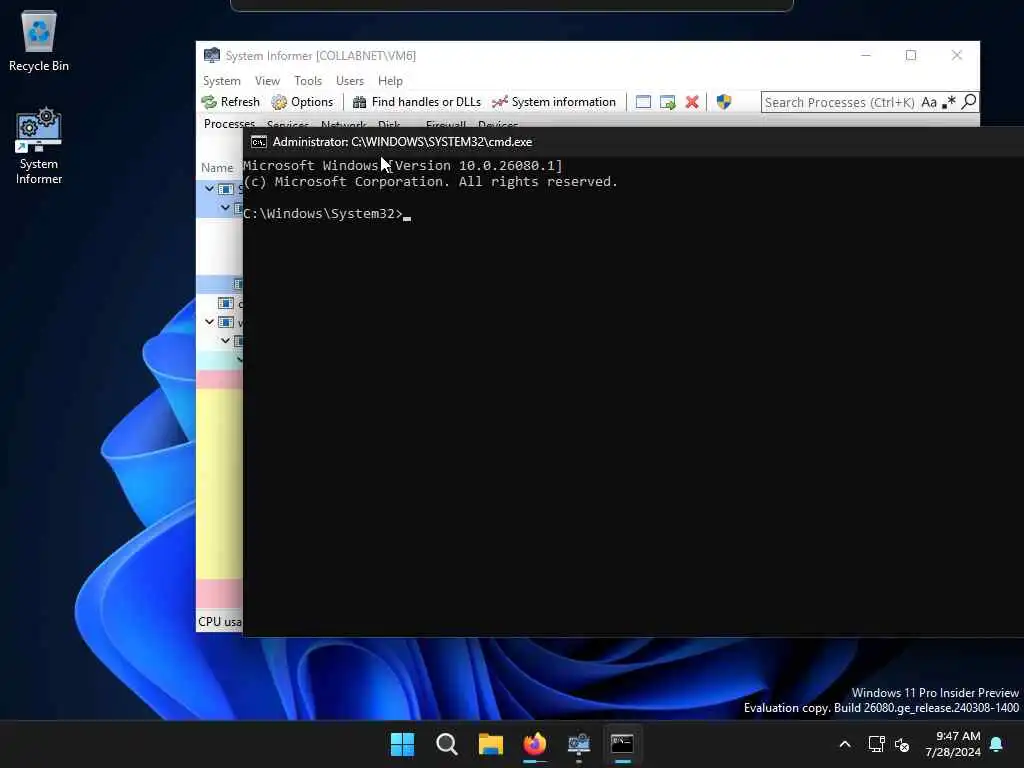The width and height of the screenshot is (1024, 768).
Task: Open System Informer desktop shortcut
Action: (x=39, y=146)
